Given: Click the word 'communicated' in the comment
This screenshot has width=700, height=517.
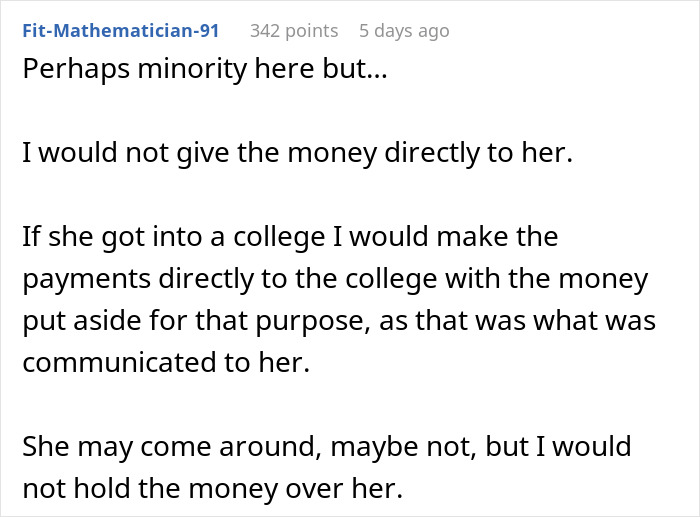Looking at the screenshot, I should 105,361.
